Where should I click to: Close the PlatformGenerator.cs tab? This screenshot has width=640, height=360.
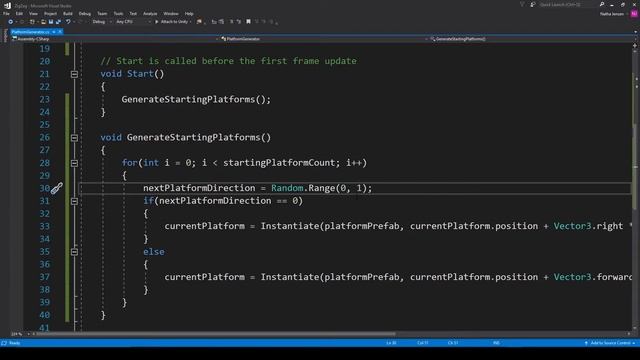(x=60, y=32)
